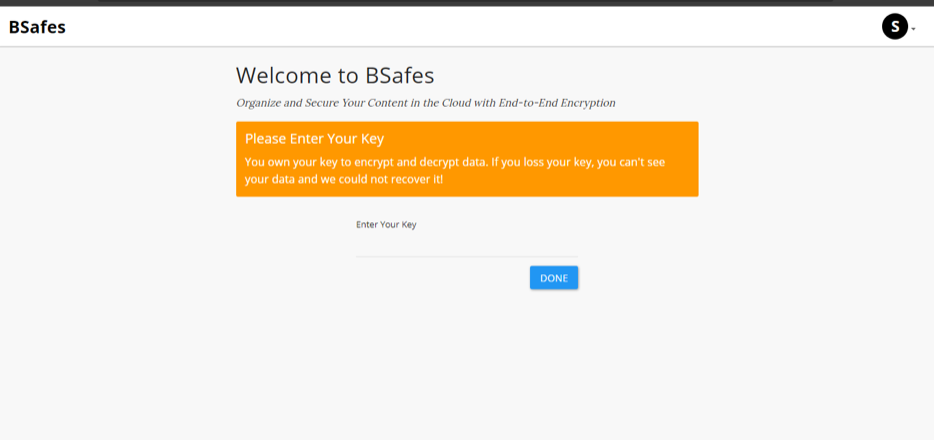The width and height of the screenshot is (934, 440).
Task: Click the letter S inside the avatar circle
Action: (895, 27)
